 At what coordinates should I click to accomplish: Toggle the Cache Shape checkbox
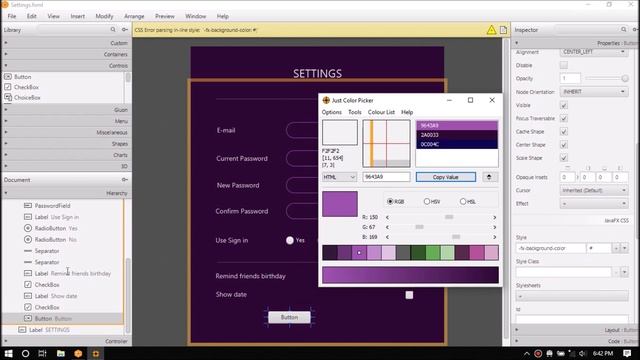click(x=564, y=131)
